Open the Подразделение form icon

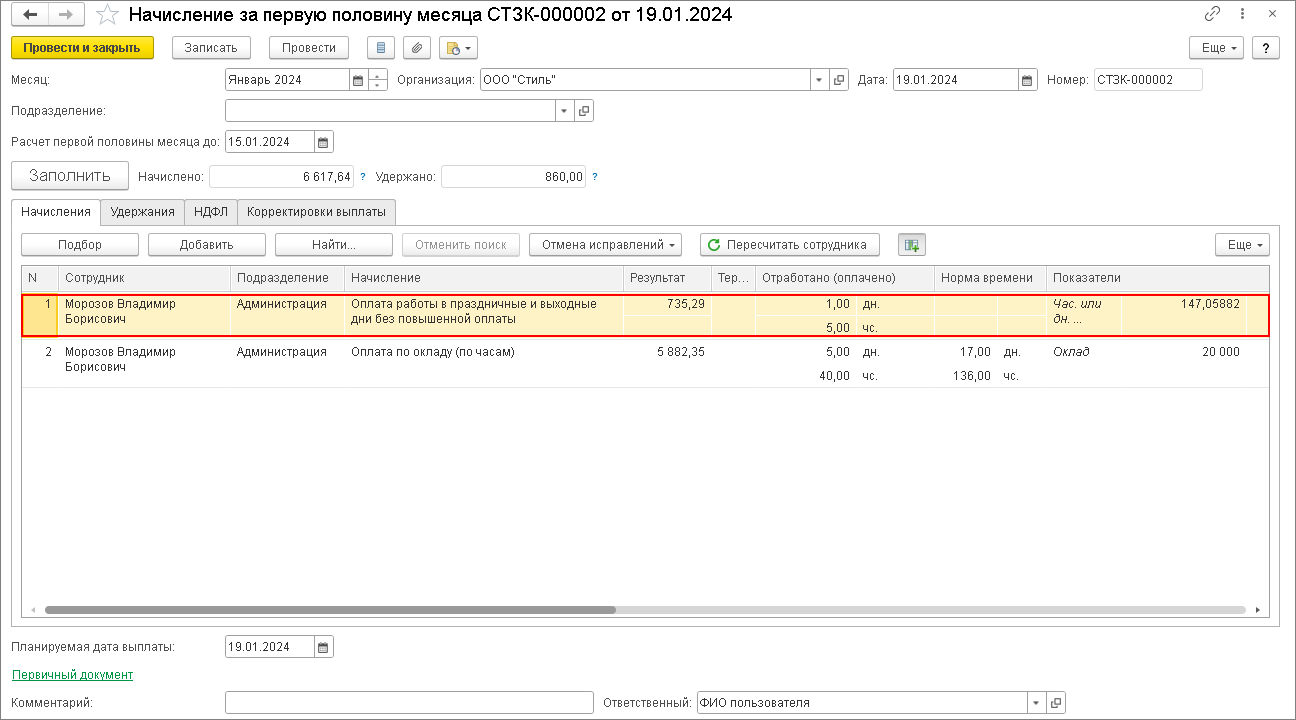[x=584, y=111]
